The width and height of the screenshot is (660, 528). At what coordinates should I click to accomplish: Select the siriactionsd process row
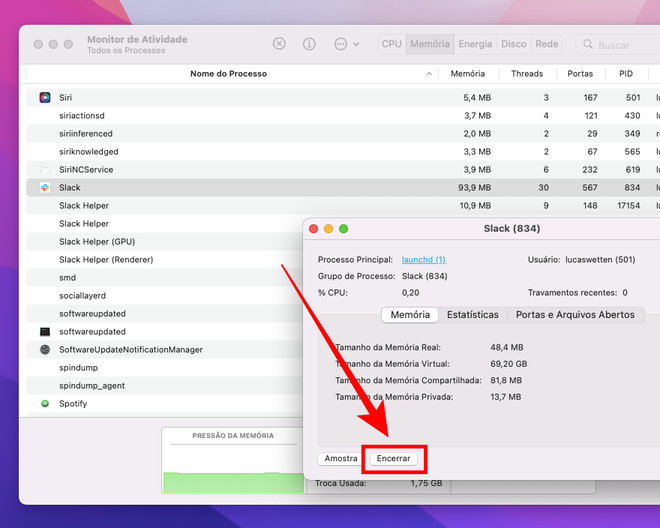click(x=343, y=115)
